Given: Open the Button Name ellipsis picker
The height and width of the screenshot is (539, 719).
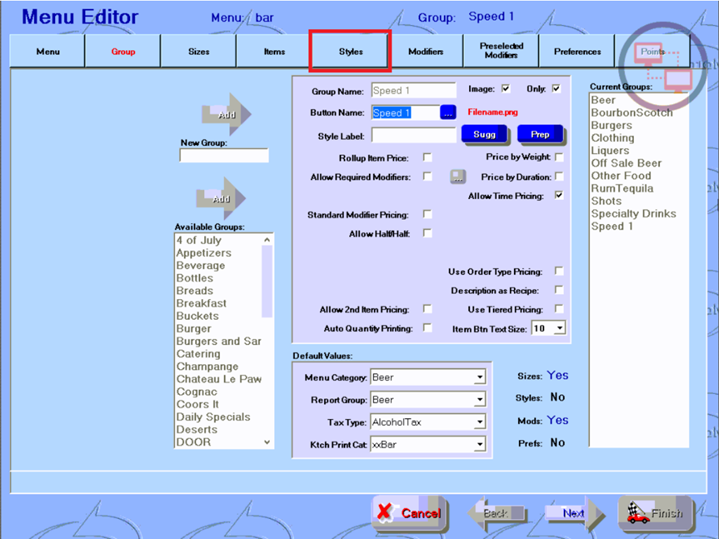Looking at the screenshot, I should [x=448, y=112].
